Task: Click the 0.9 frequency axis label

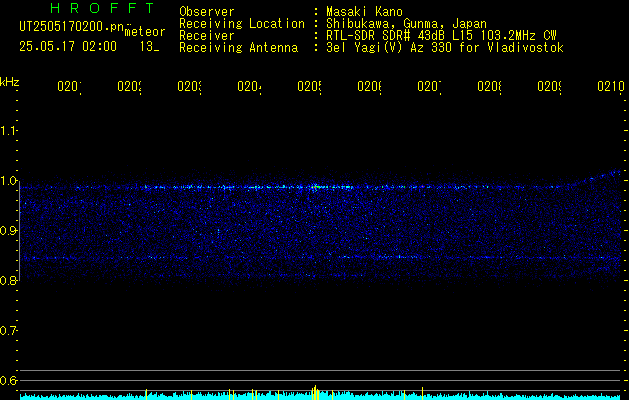Action: (8, 230)
